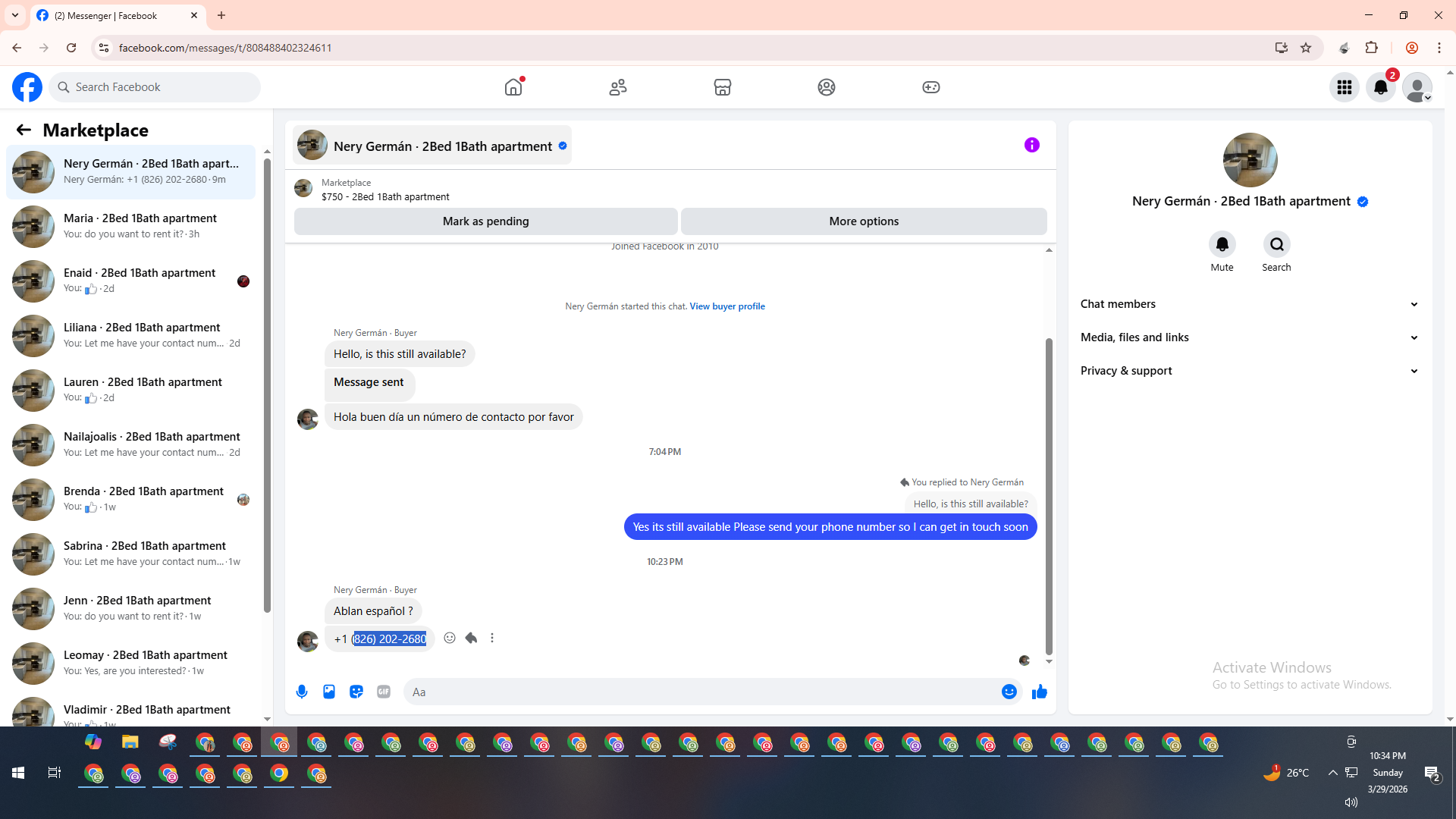Viewport: 1456px width, 819px height.
Task: Click the Aa message text box
Action: [x=701, y=692]
